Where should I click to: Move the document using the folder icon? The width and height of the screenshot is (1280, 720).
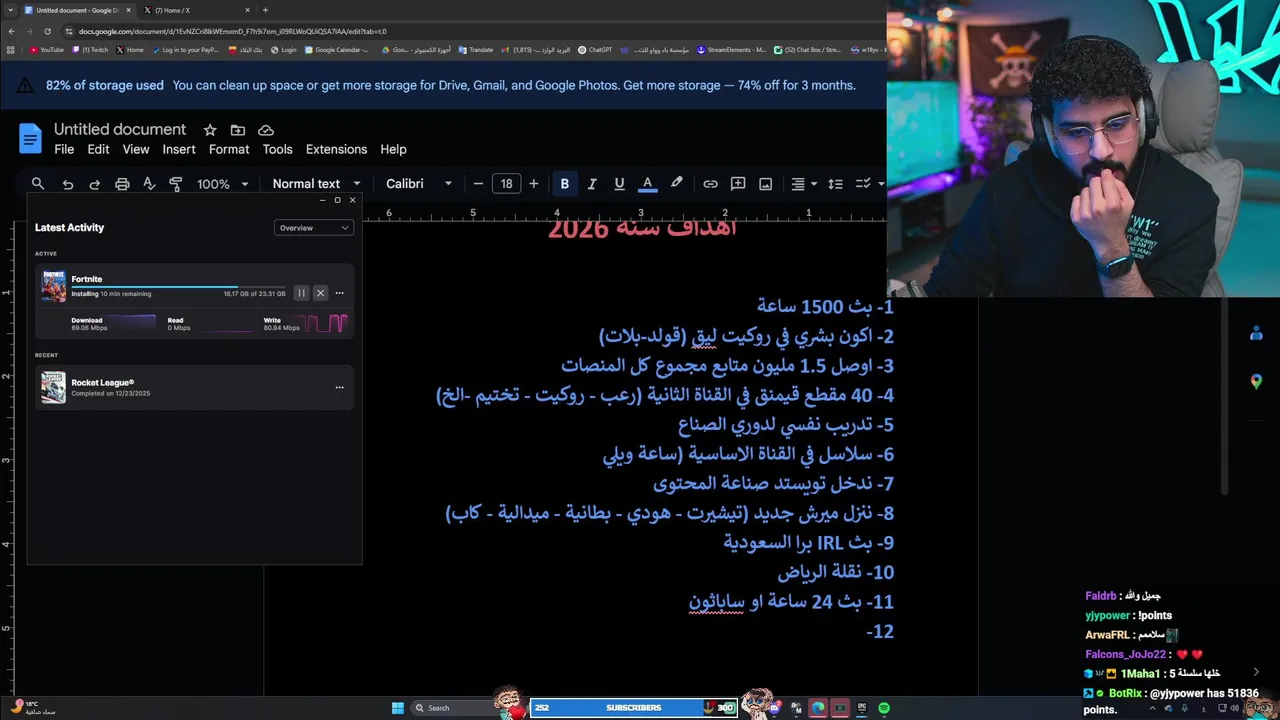coord(237,130)
